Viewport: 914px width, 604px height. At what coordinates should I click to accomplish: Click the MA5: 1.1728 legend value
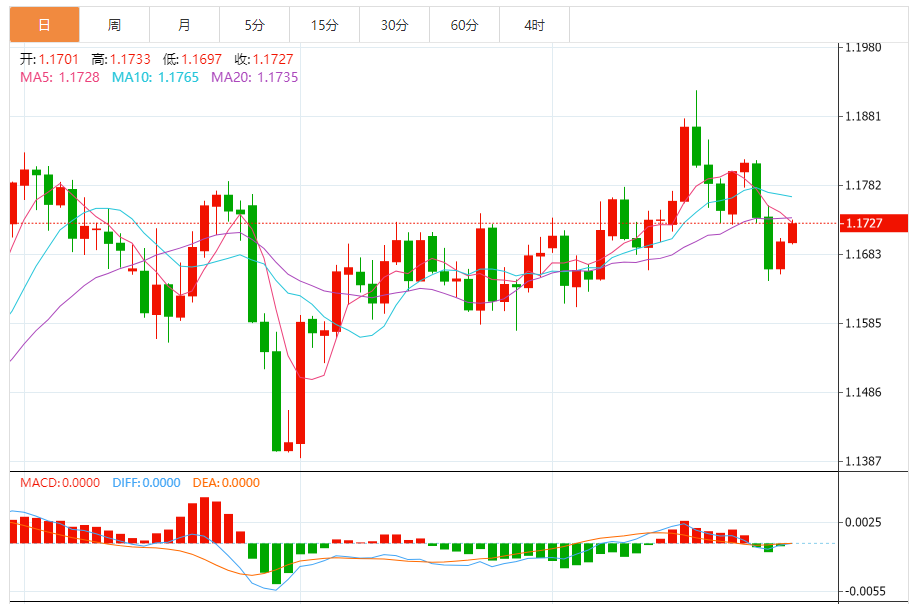[60, 78]
